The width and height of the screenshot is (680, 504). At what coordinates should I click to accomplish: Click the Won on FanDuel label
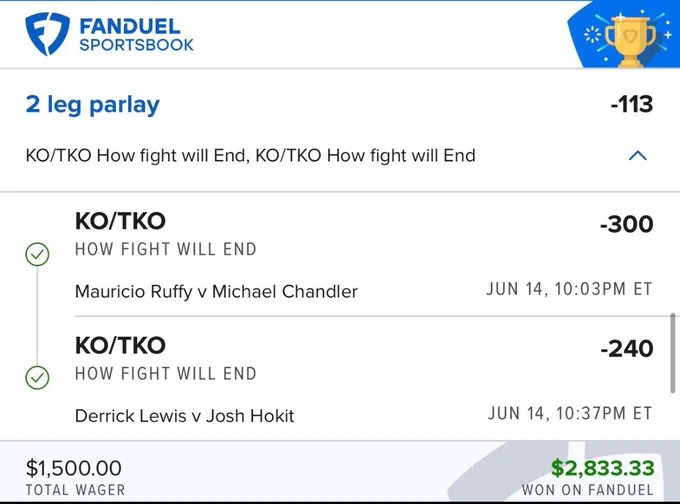tap(588, 490)
